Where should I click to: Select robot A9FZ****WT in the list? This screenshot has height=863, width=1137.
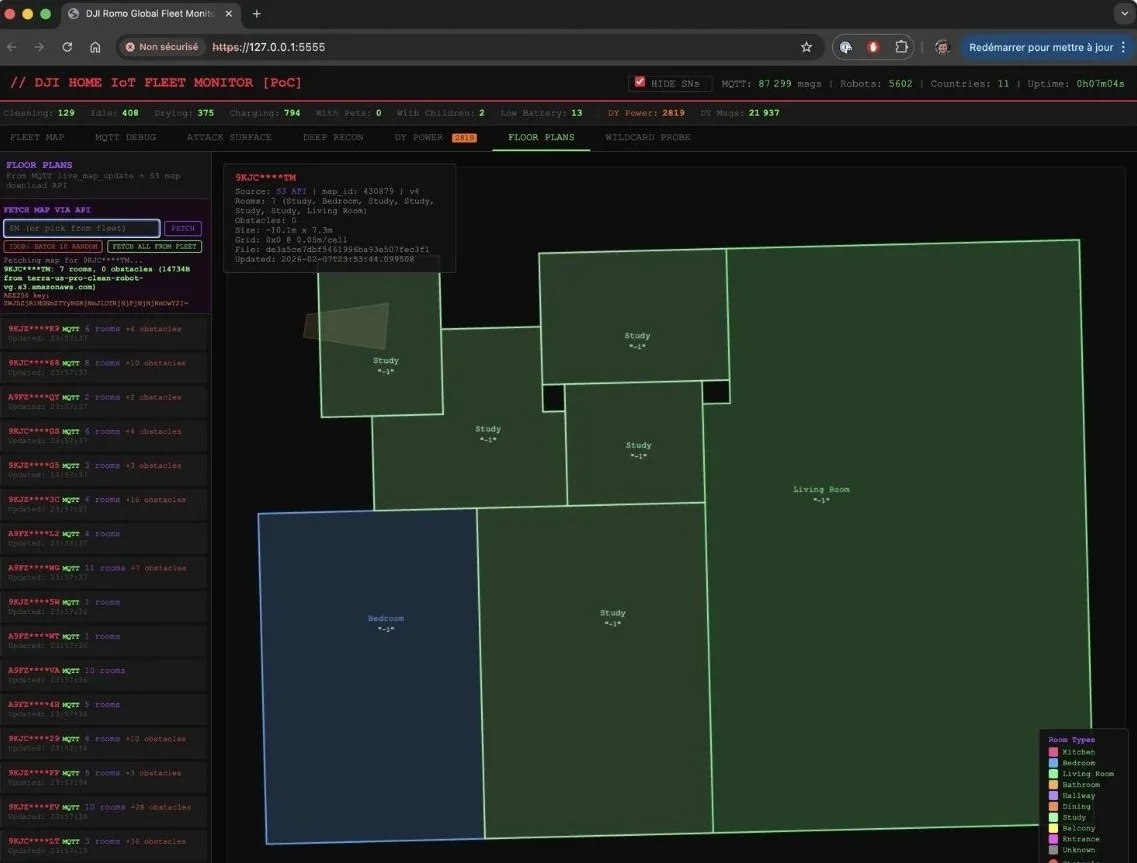[x=104, y=640]
